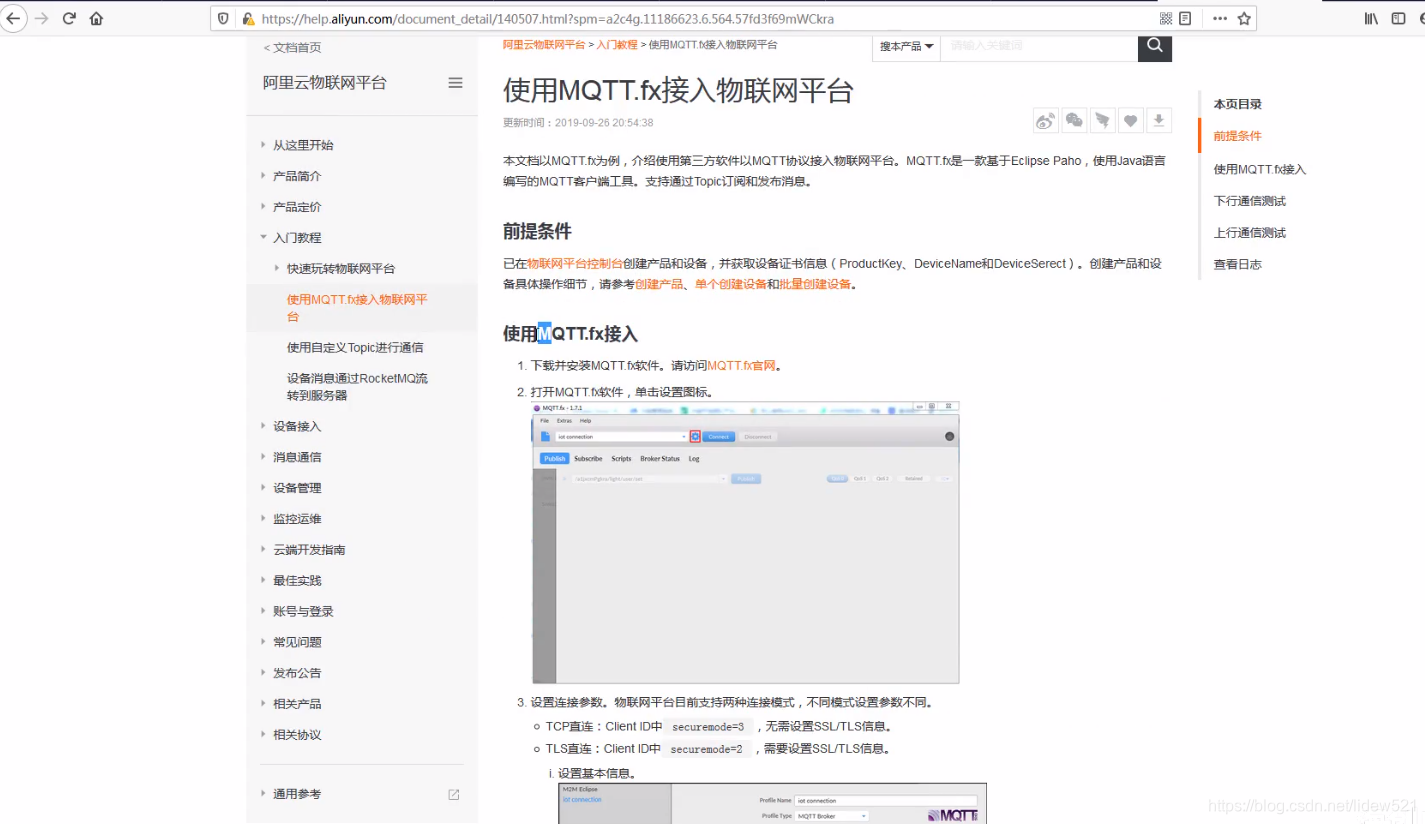1425x824 pixels.
Task: Click the DingTalk share icon
Action: (x=1102, y=120)
